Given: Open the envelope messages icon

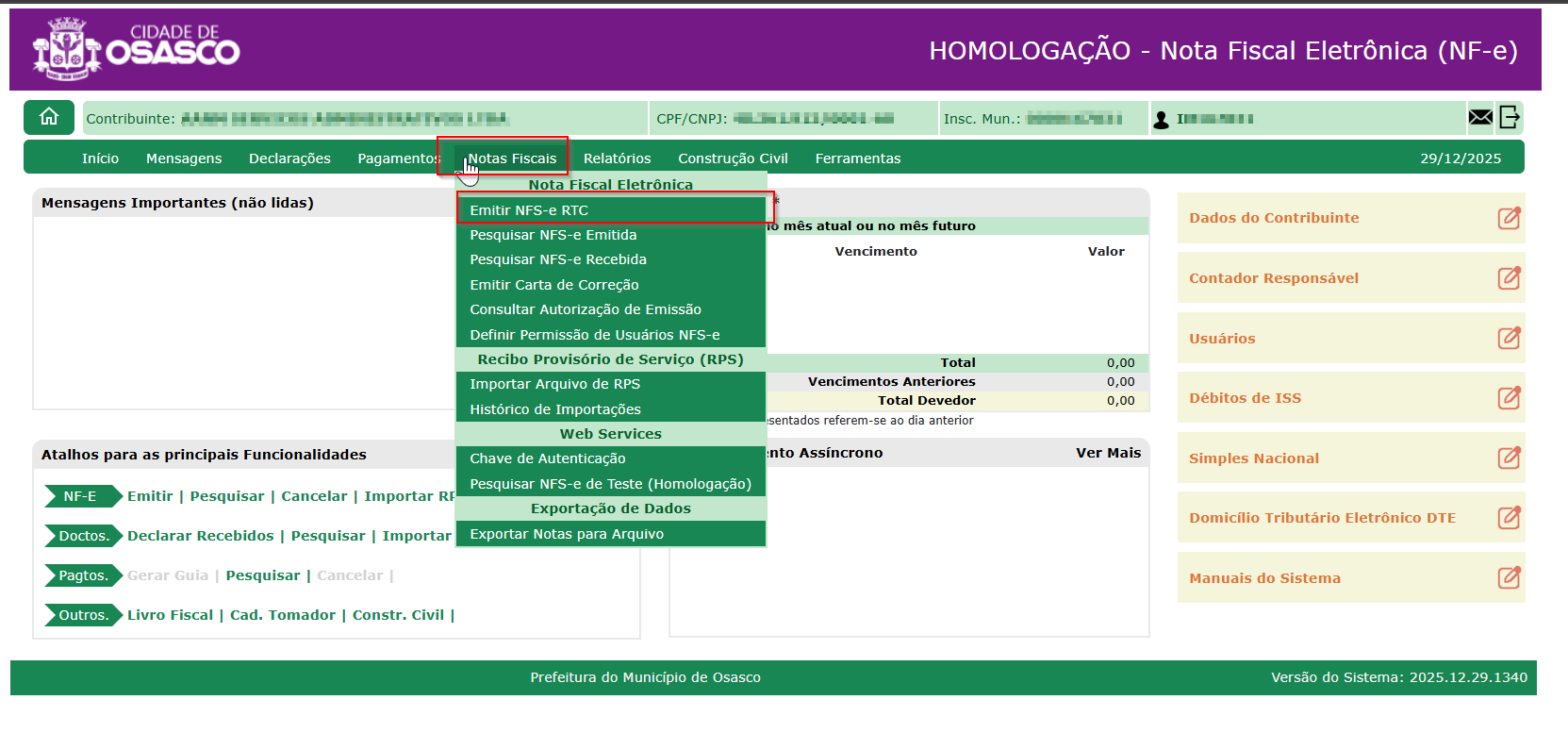Looking at the screenshot, I should tap(1480, 117).
